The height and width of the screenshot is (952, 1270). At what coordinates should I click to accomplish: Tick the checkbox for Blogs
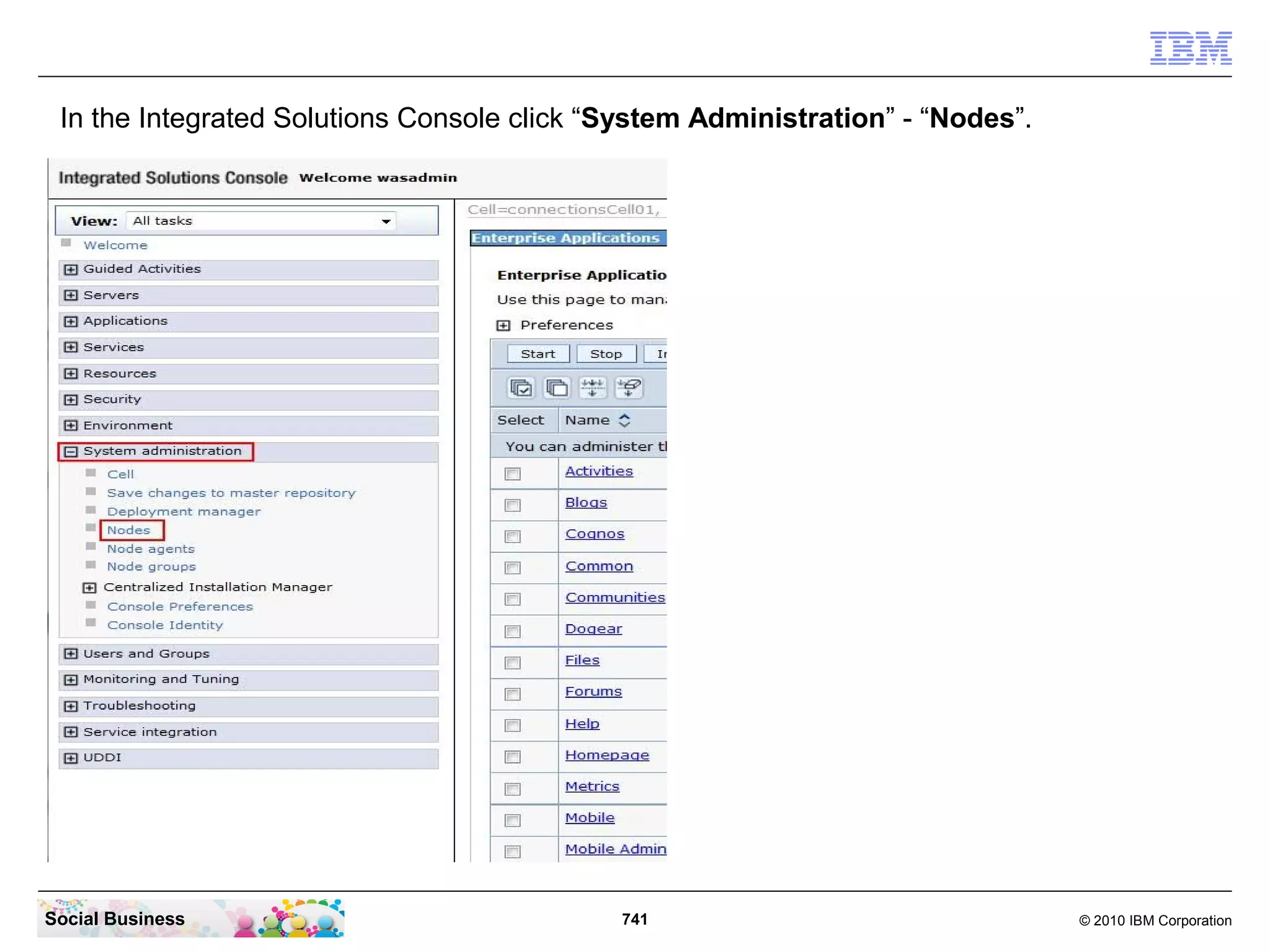512,505
